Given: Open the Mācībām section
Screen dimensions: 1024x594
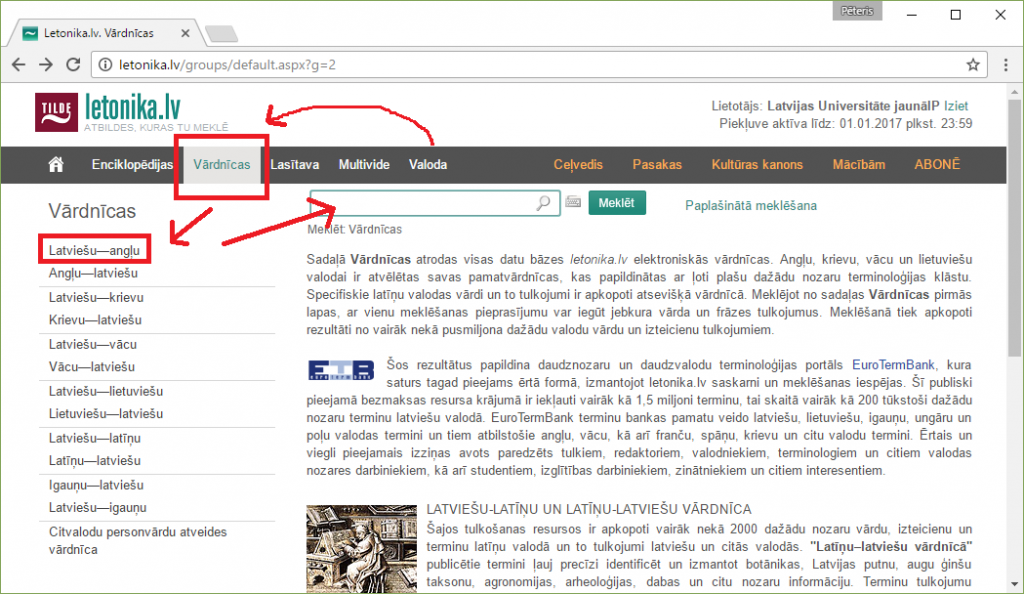Looking at the screenshot, I should (x=859, y=164).
